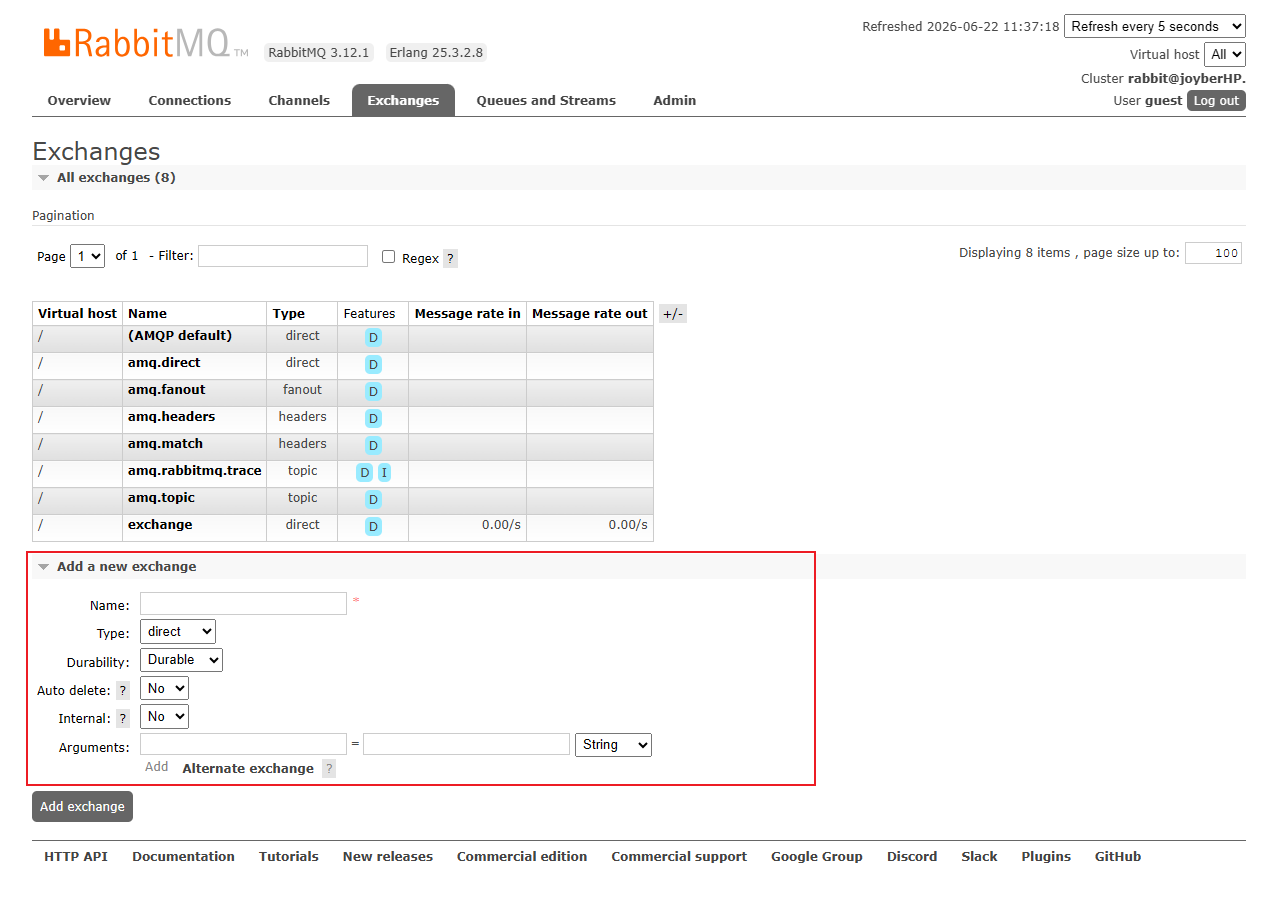
Task: Go to Queues and Streams tab
Action: coord(546,100)
